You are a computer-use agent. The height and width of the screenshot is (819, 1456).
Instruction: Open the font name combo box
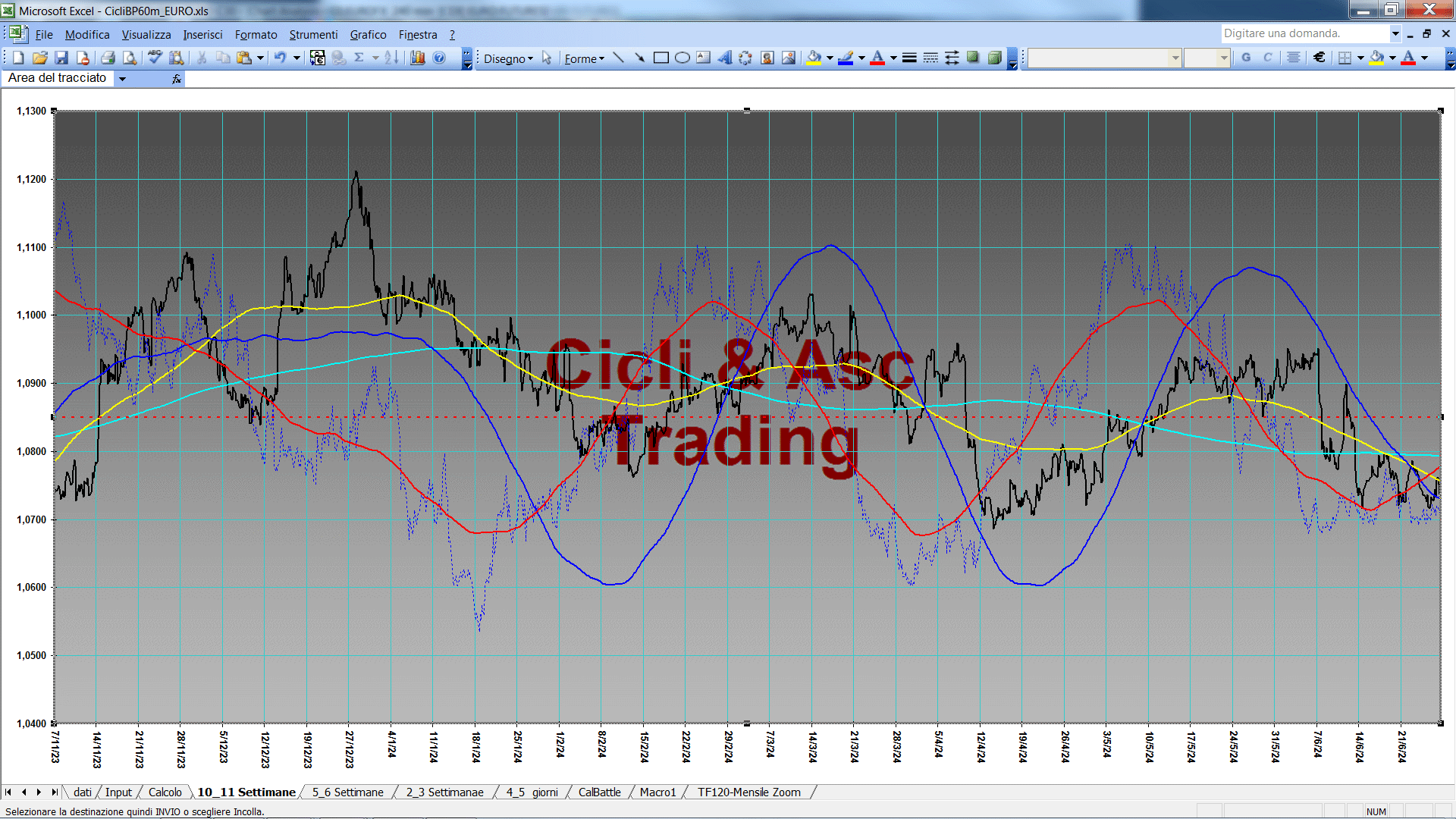click(1104, 58)
